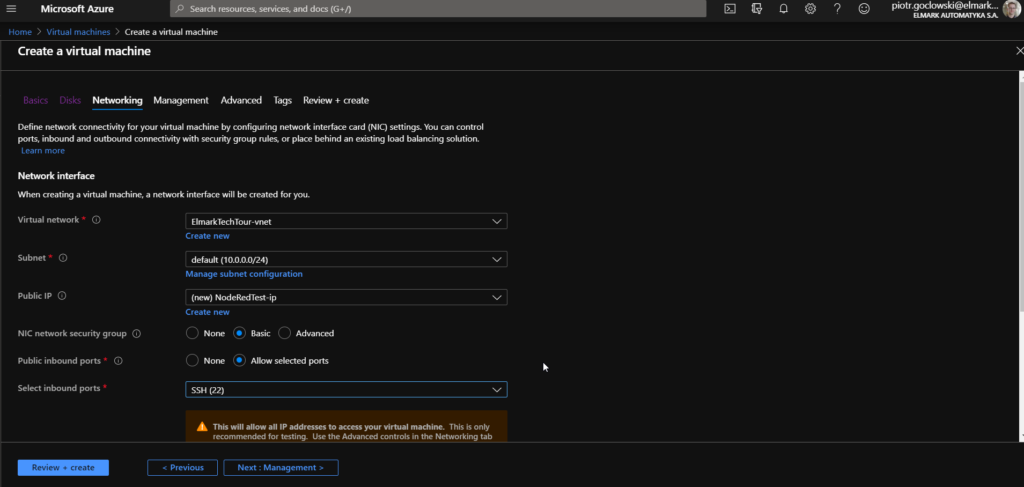The height and width of the screenshot is (487, 1024).
Task: Click the user account avatar
Action: click(1012, 9)
